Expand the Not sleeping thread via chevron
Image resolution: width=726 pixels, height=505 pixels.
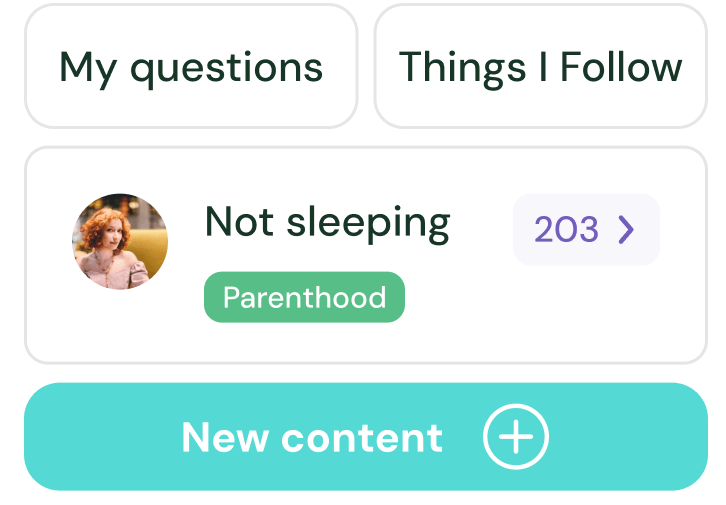point(626,229)
